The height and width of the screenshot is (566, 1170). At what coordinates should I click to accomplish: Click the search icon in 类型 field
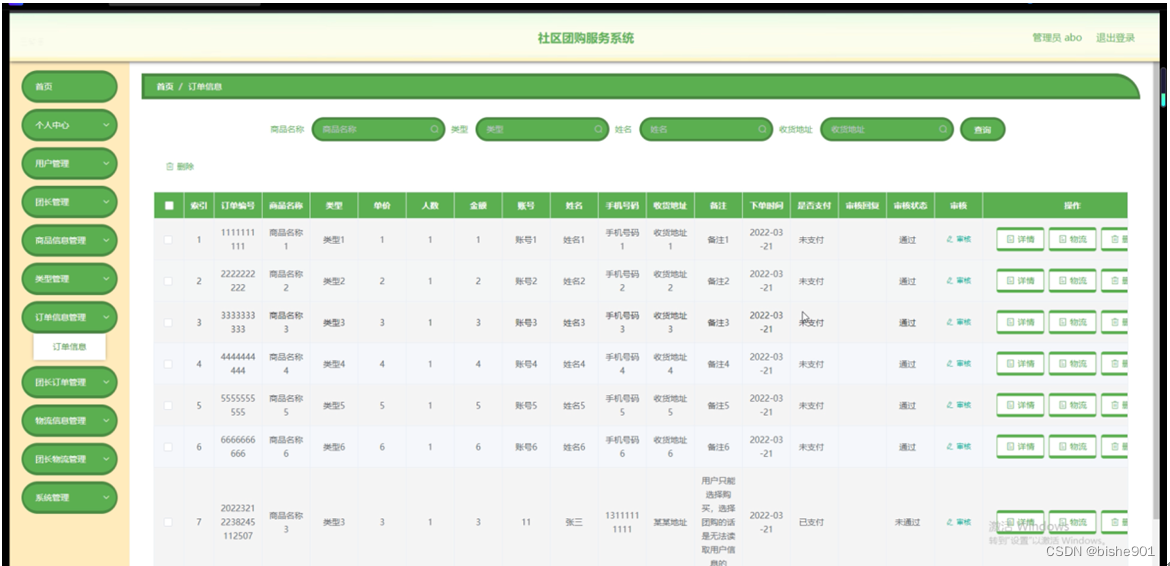coord(598,129)
